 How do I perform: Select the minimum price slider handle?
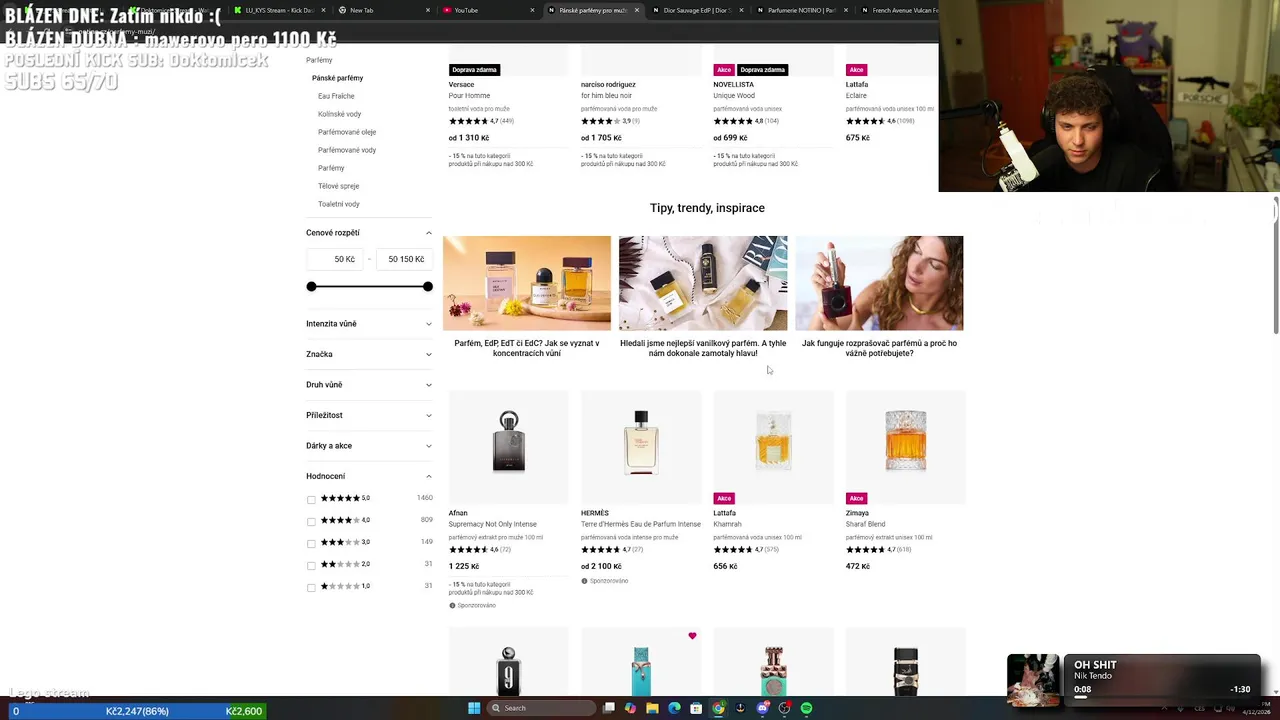tap(311, 287)
